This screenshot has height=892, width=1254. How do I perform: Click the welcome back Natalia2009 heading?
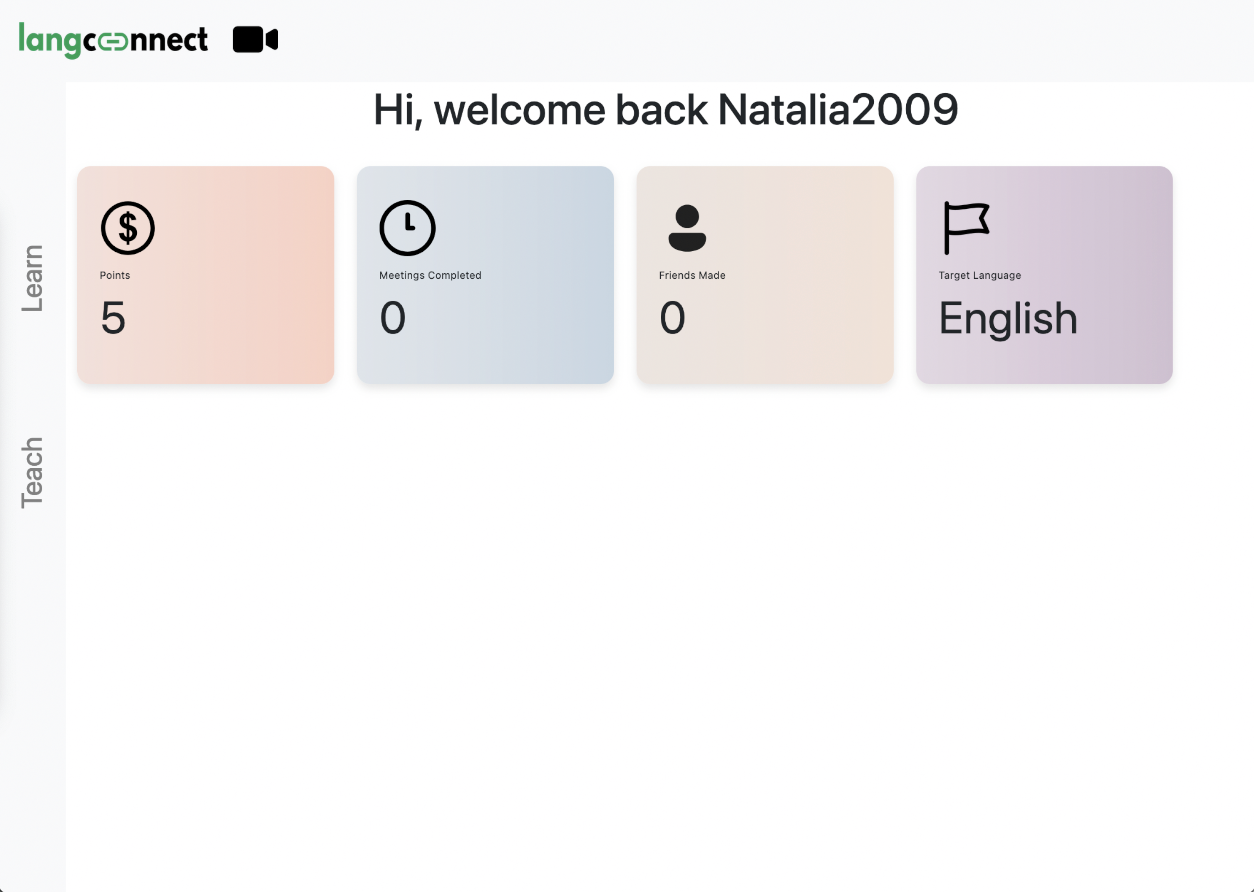(666, 109)
